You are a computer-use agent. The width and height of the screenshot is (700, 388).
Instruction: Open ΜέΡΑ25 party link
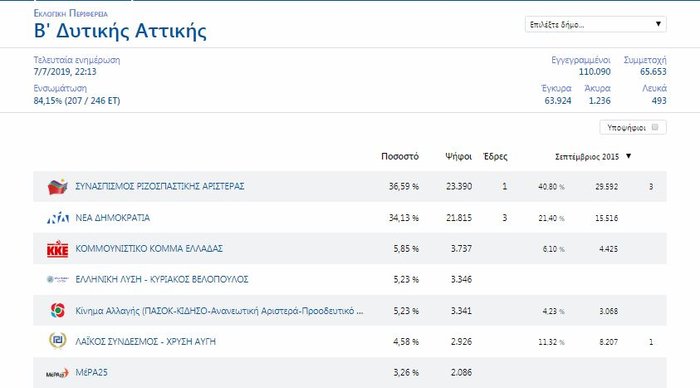pos(92,372)
